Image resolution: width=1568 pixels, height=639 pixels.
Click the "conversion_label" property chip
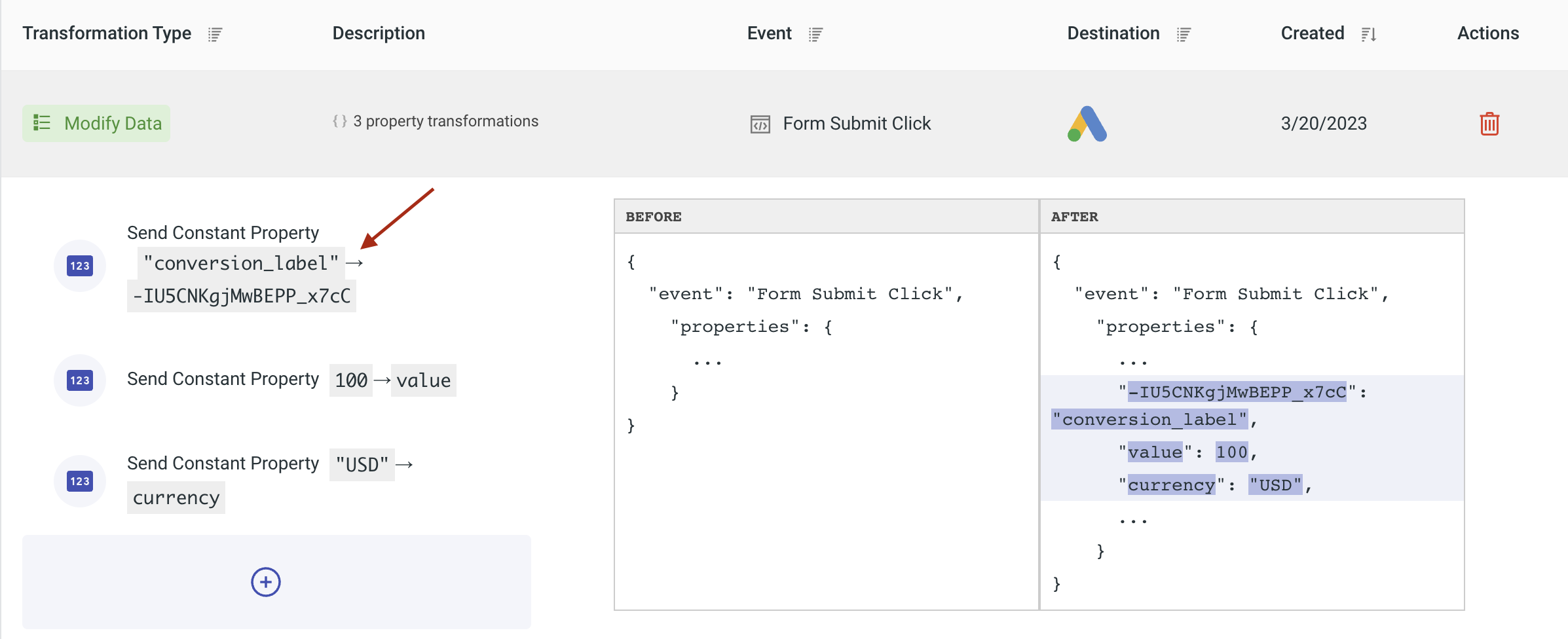tap(240, 263)
